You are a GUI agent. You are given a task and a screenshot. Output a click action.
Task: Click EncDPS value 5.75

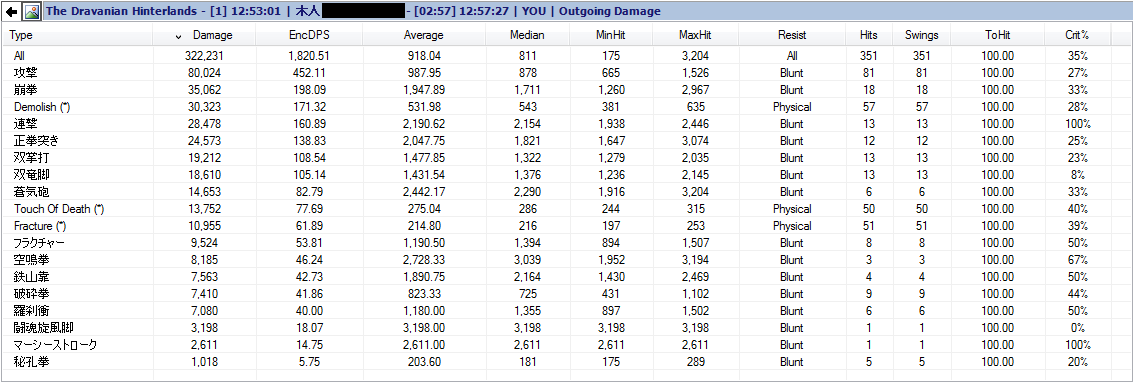pos(309,362)
